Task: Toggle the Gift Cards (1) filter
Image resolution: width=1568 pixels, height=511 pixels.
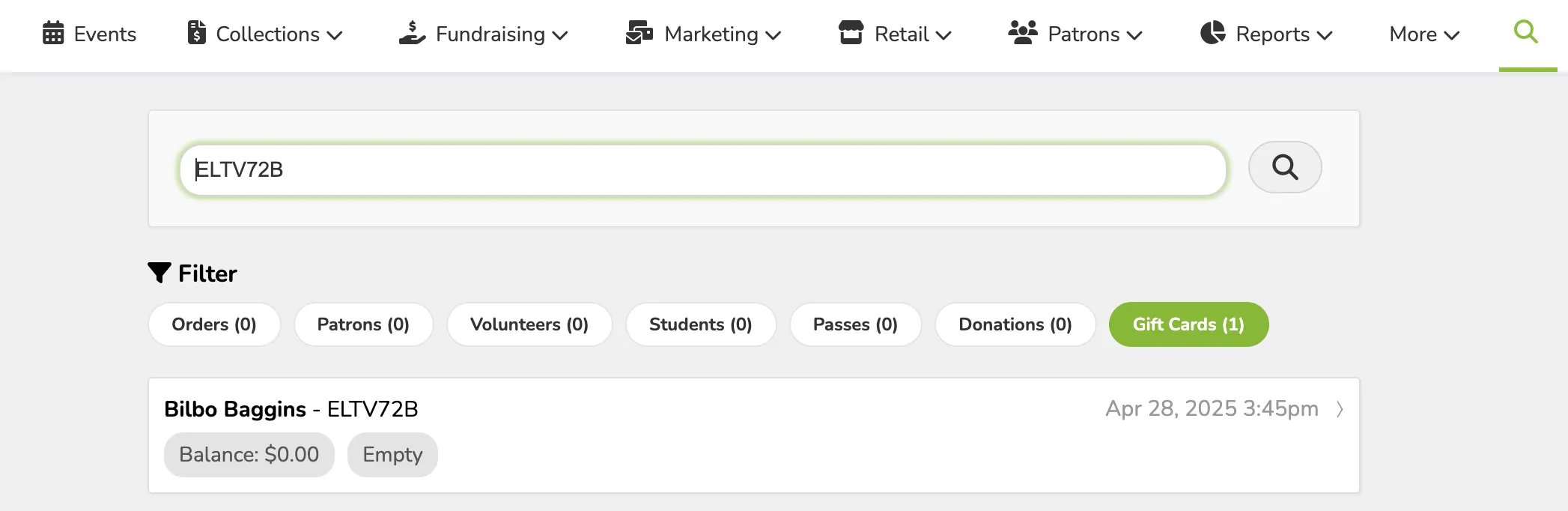Action: (1188, 324)
